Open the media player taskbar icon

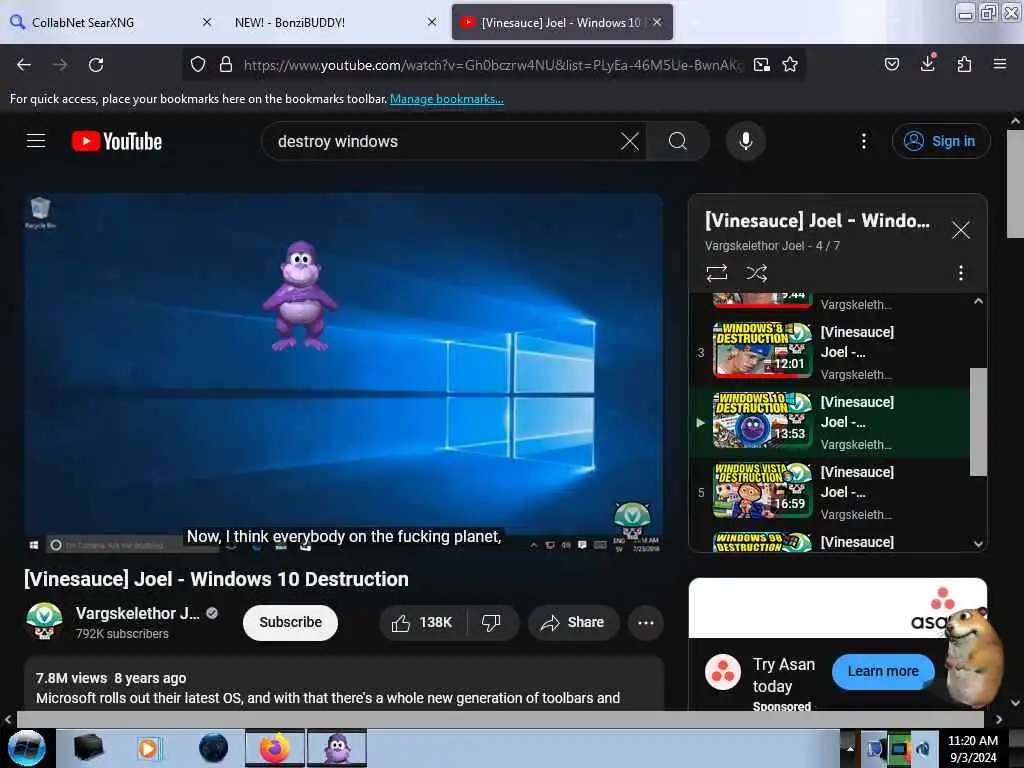(x=149, y=748)
